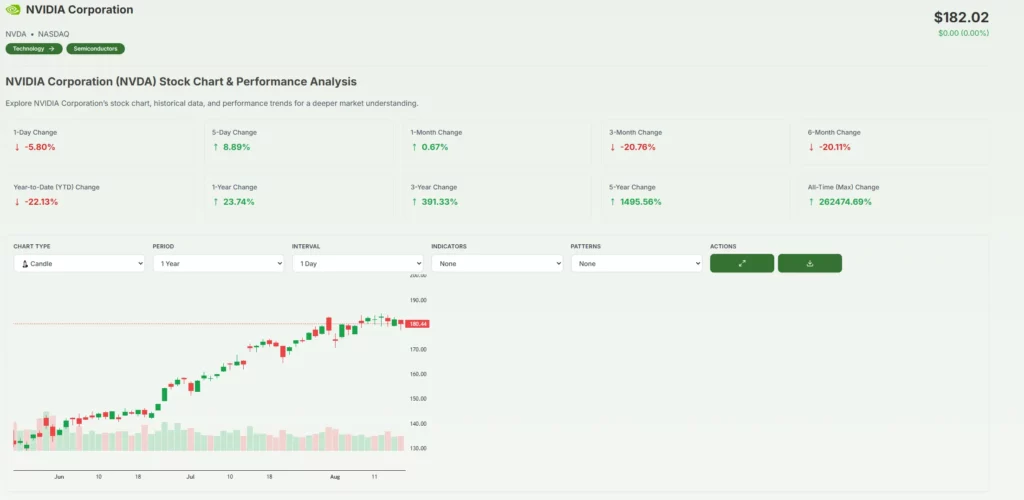Click the fullscreen expand chart button
Image resolution: width=1024 pixels, height=500 pixels.
(x=742, y=263)
